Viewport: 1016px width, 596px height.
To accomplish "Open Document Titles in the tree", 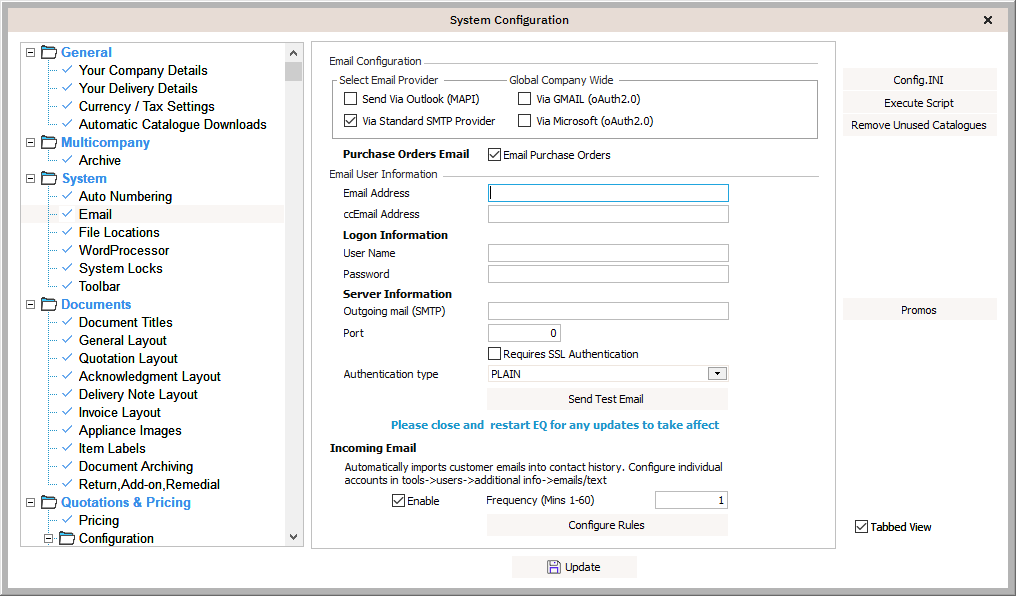I will point(126,322).
